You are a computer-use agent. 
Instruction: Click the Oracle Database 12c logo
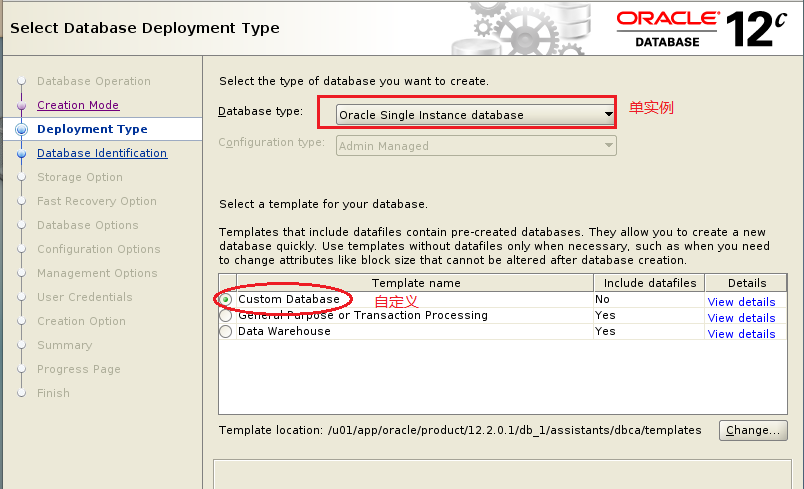click(701, 30)
